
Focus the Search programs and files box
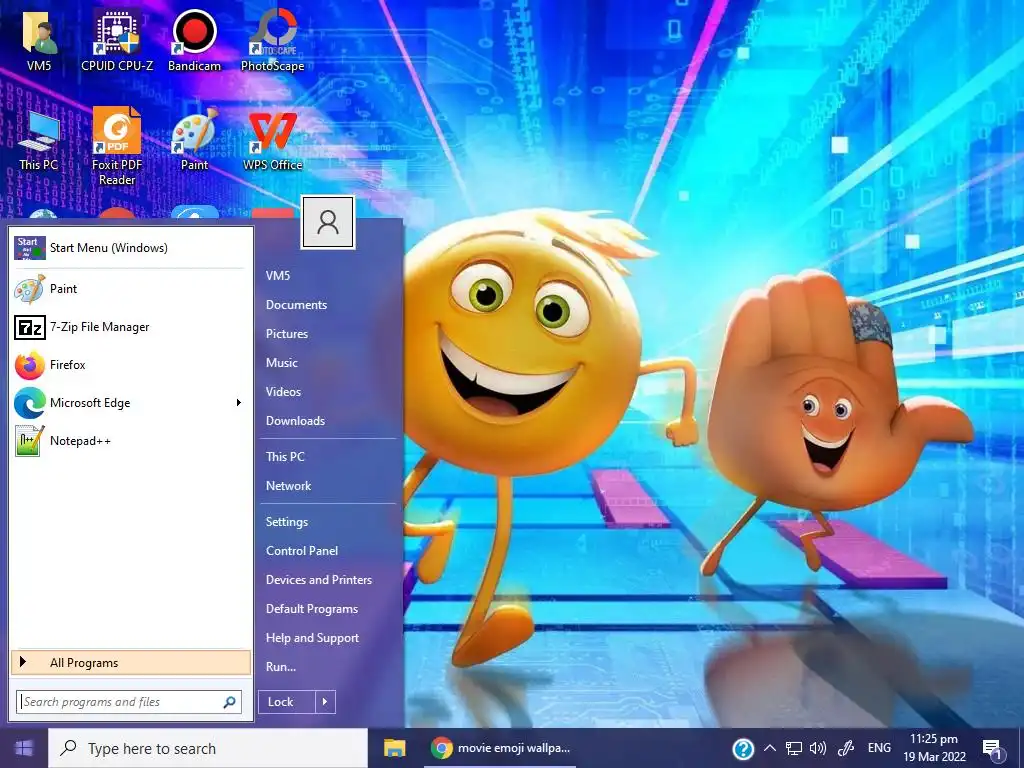coord(129,702)
